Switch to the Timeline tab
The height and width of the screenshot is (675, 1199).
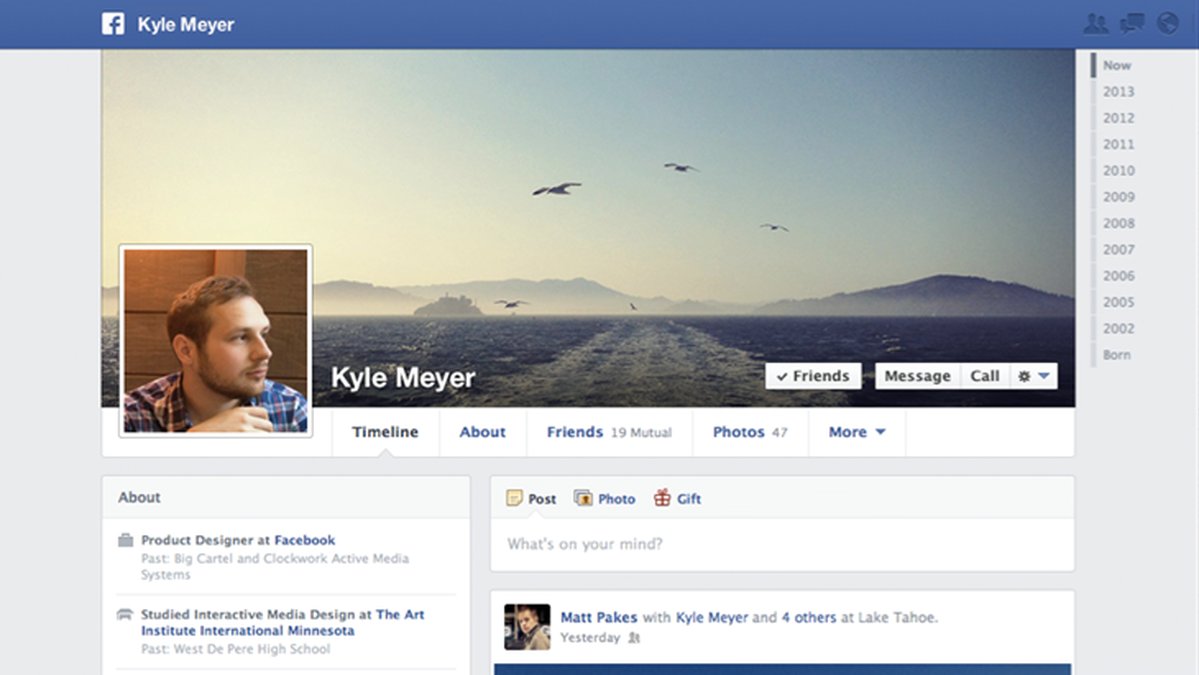[385, 432]
